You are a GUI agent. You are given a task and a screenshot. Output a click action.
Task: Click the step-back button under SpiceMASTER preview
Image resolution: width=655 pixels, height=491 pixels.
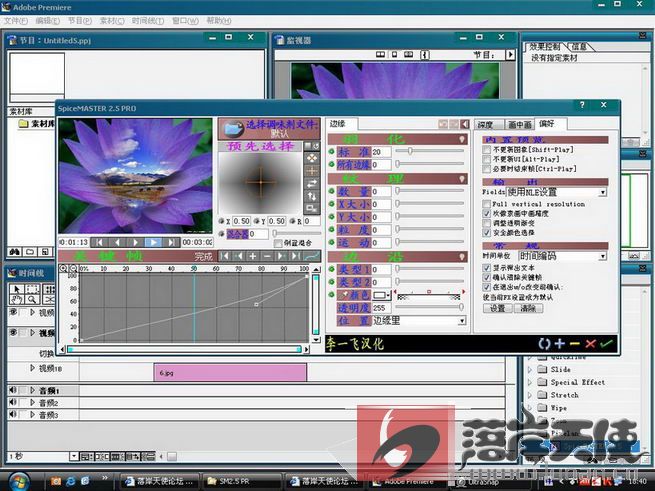[x=117, y=242]
